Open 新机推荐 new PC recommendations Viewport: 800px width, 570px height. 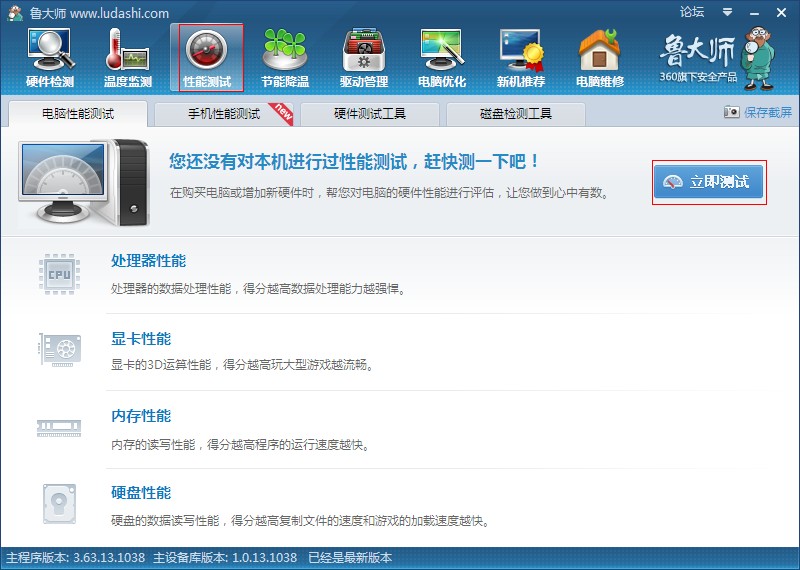click(x=521, y=58)
